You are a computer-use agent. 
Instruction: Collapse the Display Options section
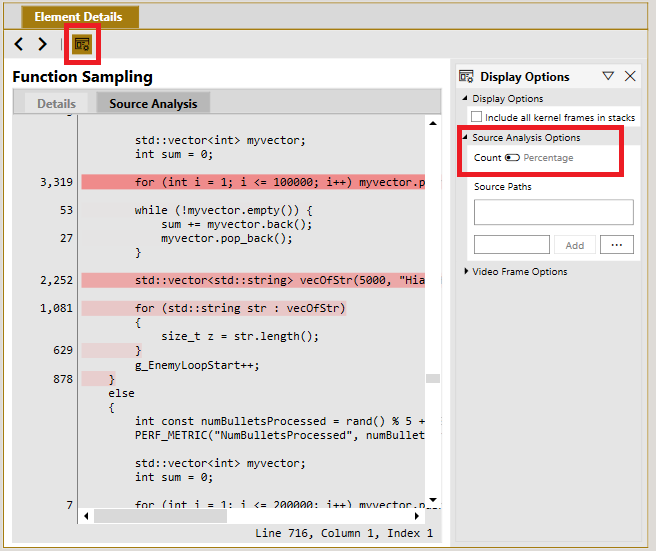click(x=465, y=98)
